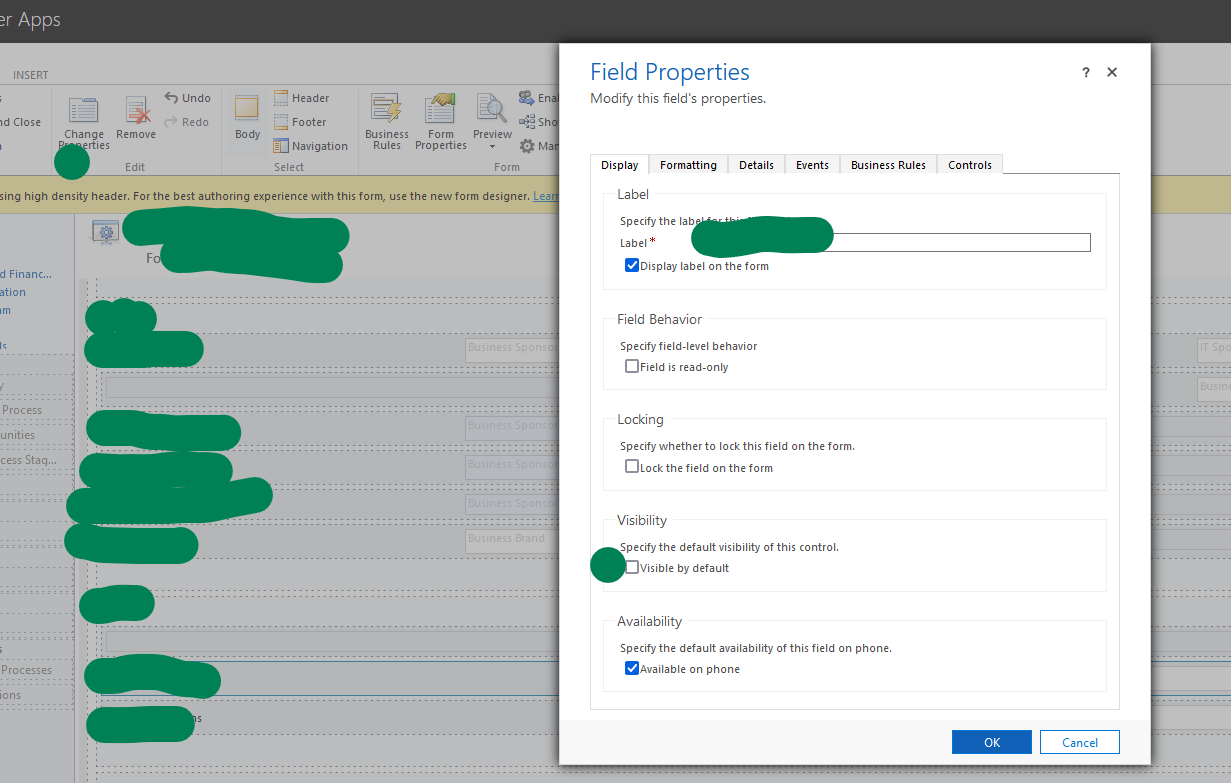Disable Available on phone
This screenshot has width=1231, height=783.
[631, 668]
